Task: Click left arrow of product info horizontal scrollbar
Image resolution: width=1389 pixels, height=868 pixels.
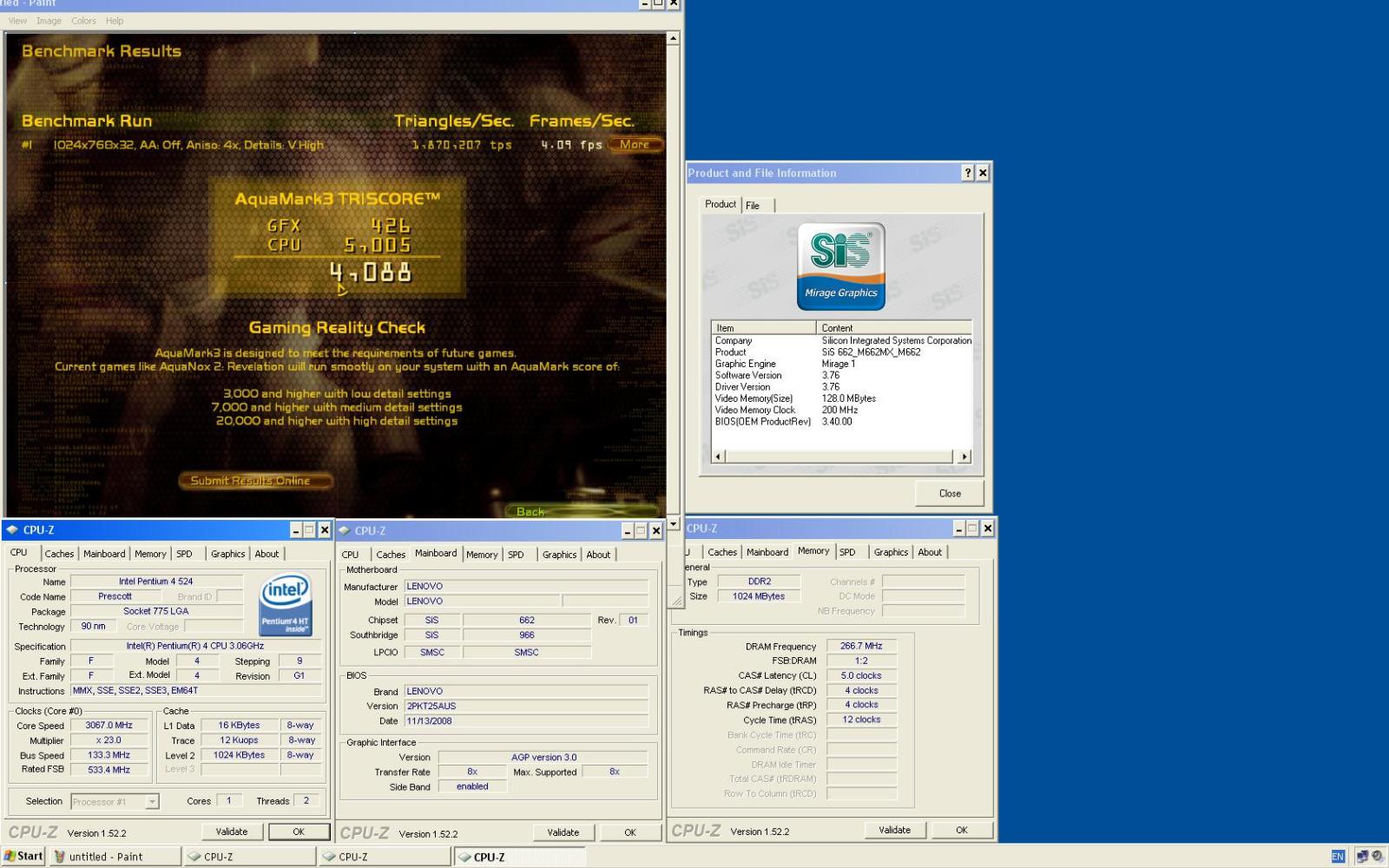Action: coord(718,457)
